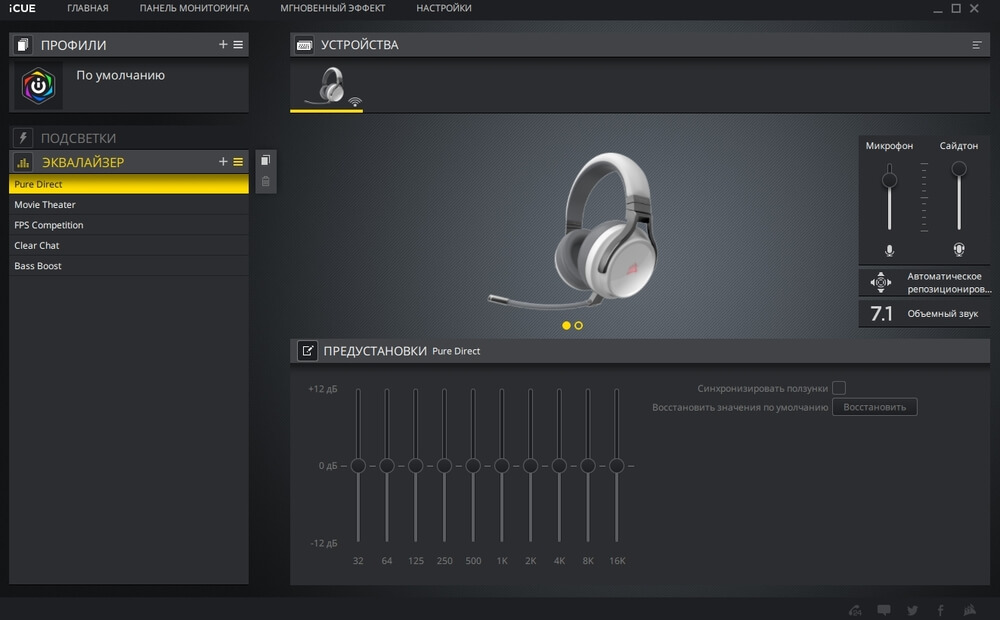This screenshot has height=620, width=1000.
Task: Copy the selected equalizer preset
Action: pos(265,160)
